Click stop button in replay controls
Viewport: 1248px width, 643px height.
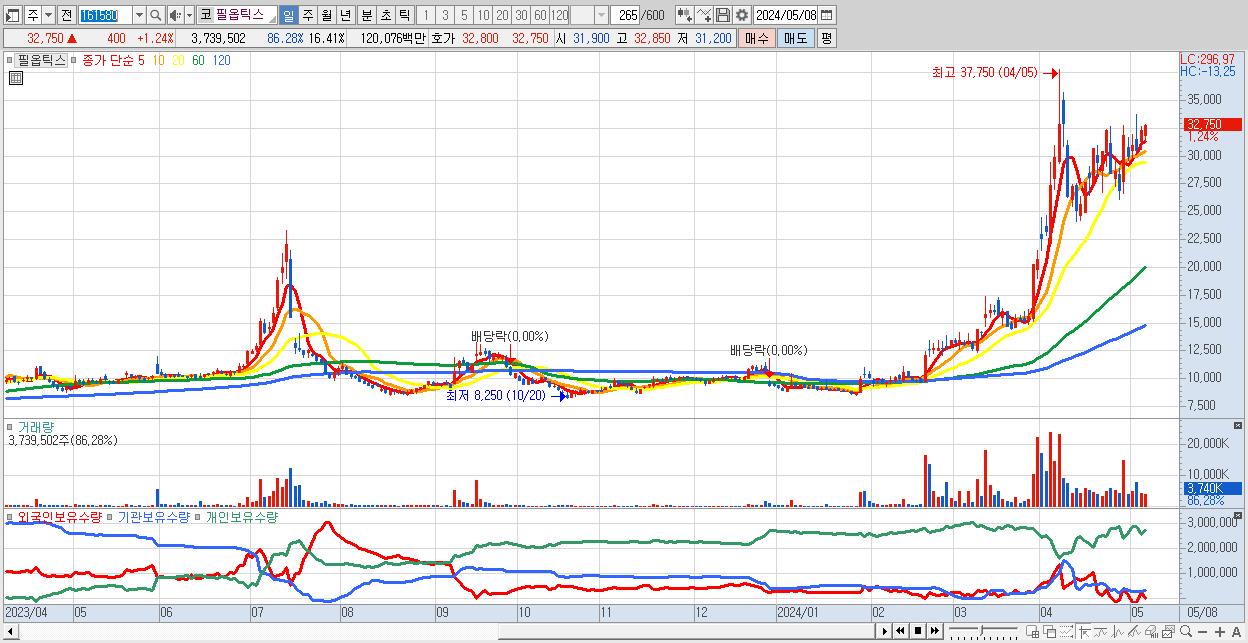click(x=918, y=631)
